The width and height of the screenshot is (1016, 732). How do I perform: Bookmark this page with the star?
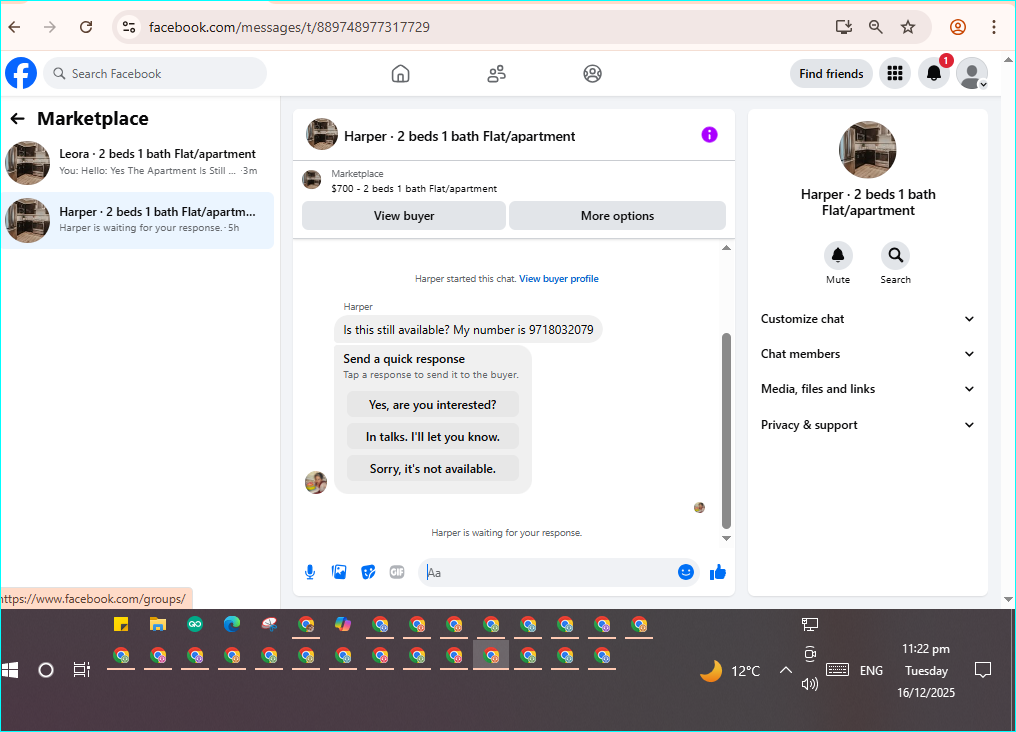point(908,27)
